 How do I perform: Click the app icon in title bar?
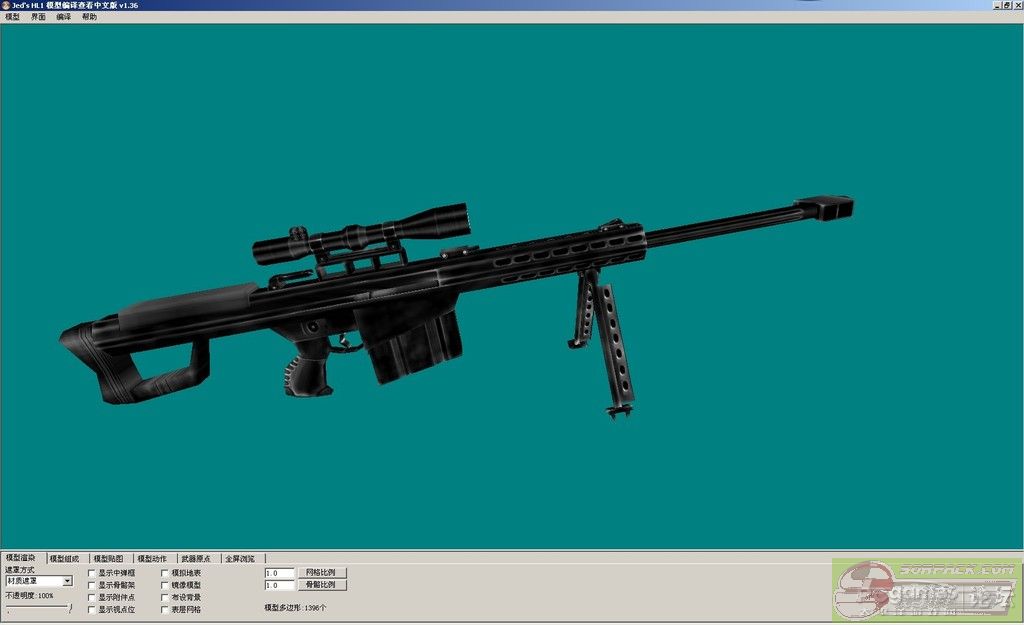[5, 5]
